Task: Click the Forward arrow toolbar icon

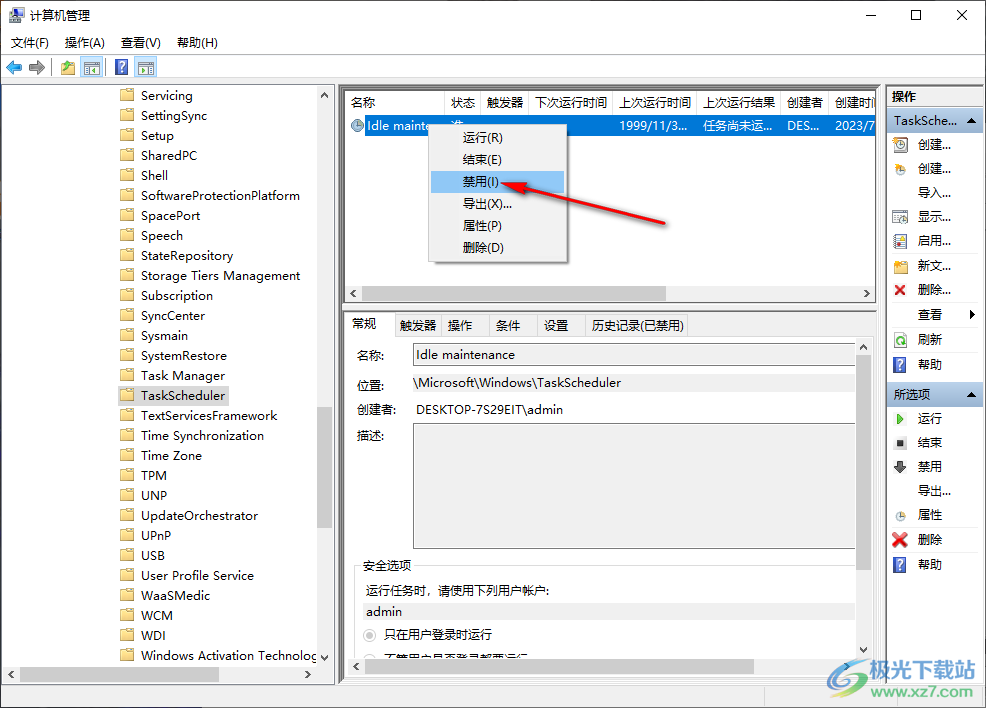Action: [x=37, y=67]
